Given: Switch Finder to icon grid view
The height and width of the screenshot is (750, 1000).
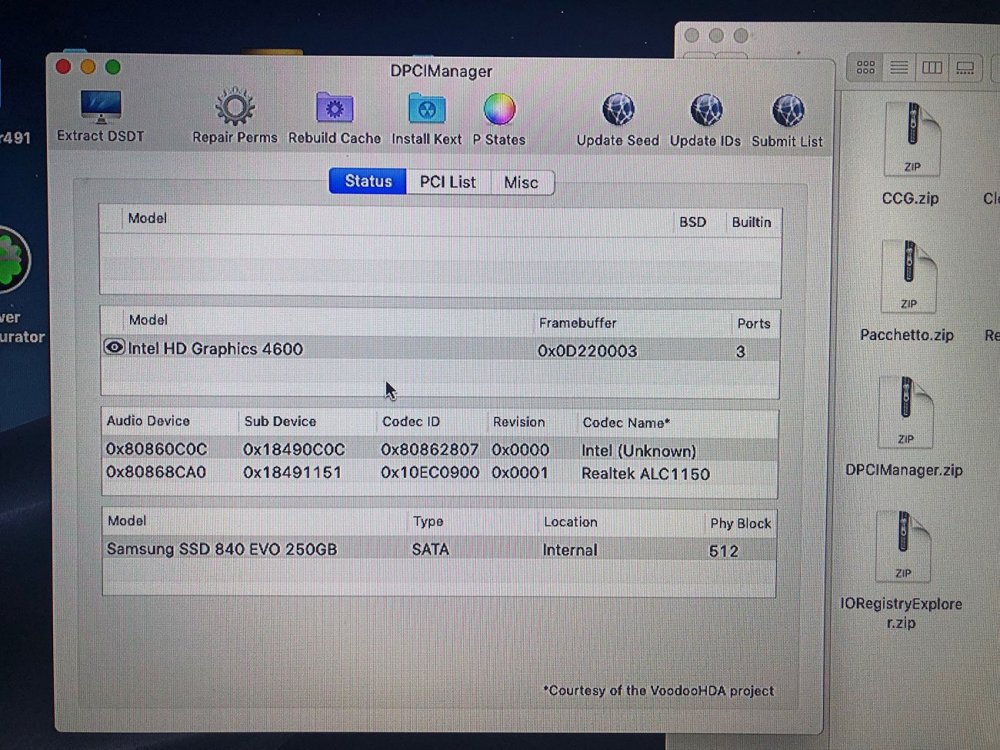Looking at the screenshot, I should click(865, 68).
